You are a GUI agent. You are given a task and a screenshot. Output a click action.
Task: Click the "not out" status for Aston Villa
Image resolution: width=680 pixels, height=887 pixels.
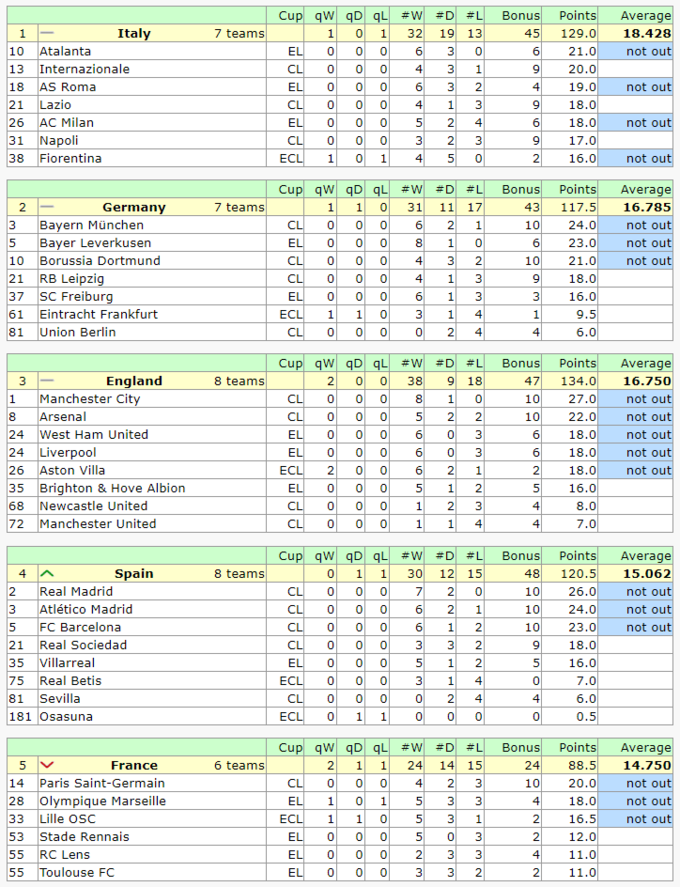point(648,471)
